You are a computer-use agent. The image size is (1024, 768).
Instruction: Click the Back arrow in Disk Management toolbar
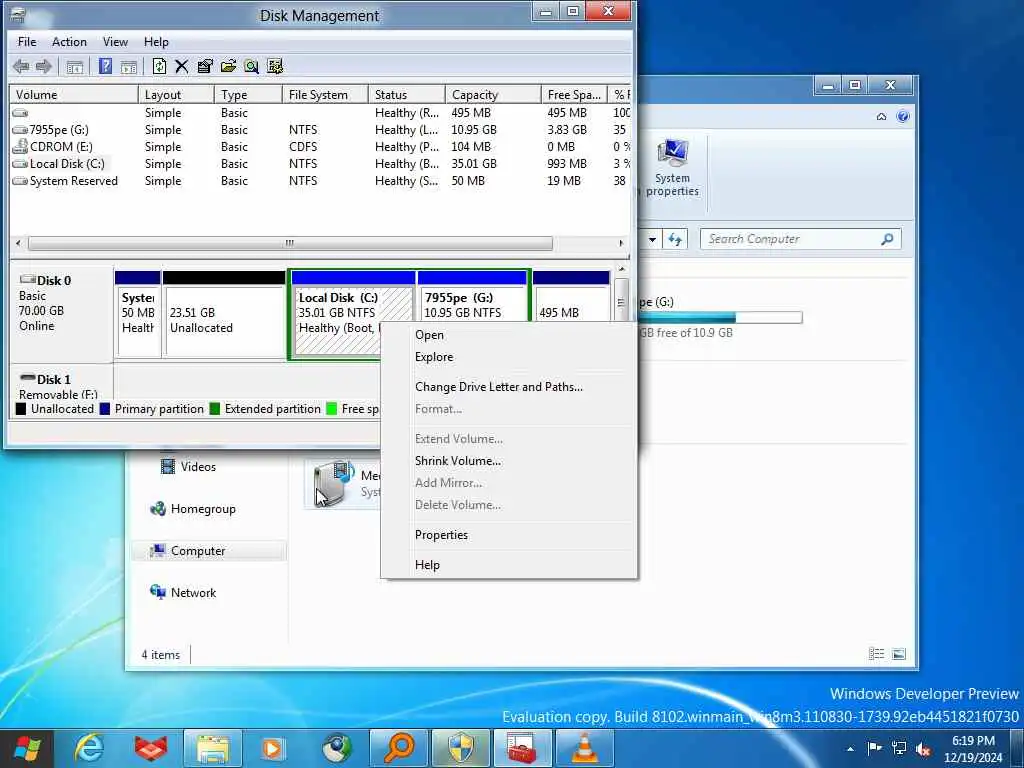(21, 66)
